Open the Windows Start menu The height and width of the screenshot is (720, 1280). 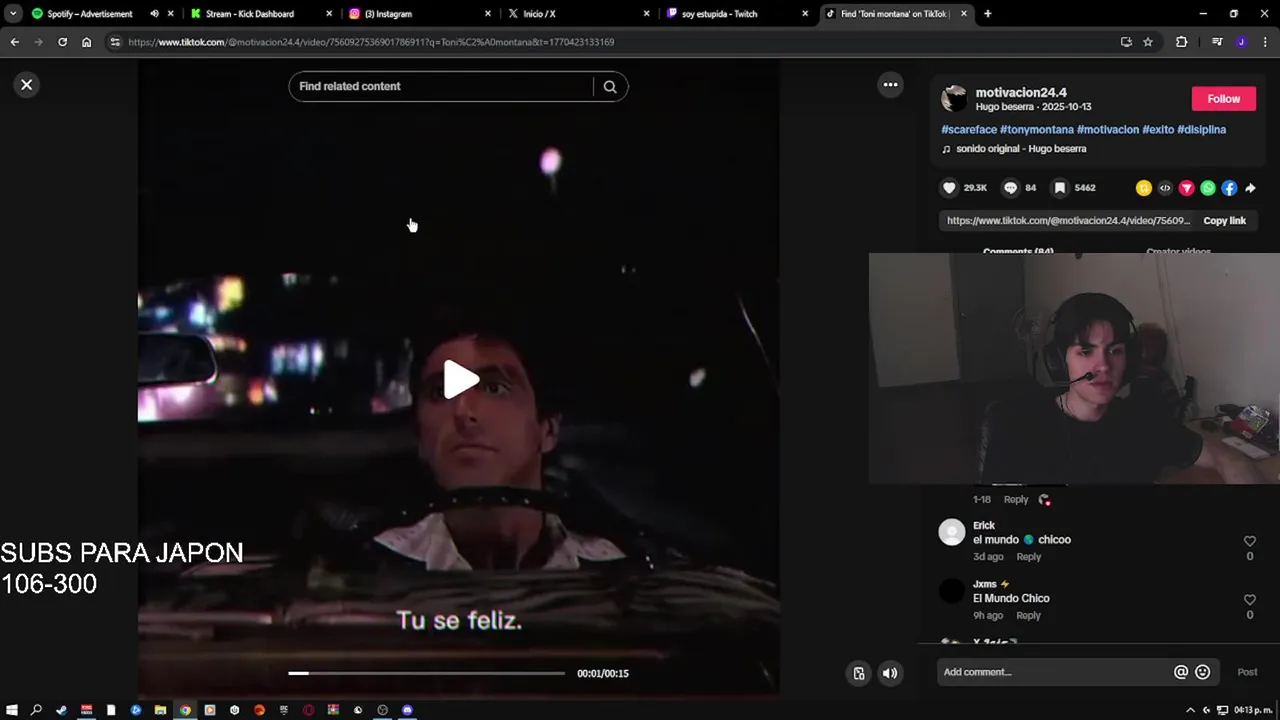pos(11,710)
